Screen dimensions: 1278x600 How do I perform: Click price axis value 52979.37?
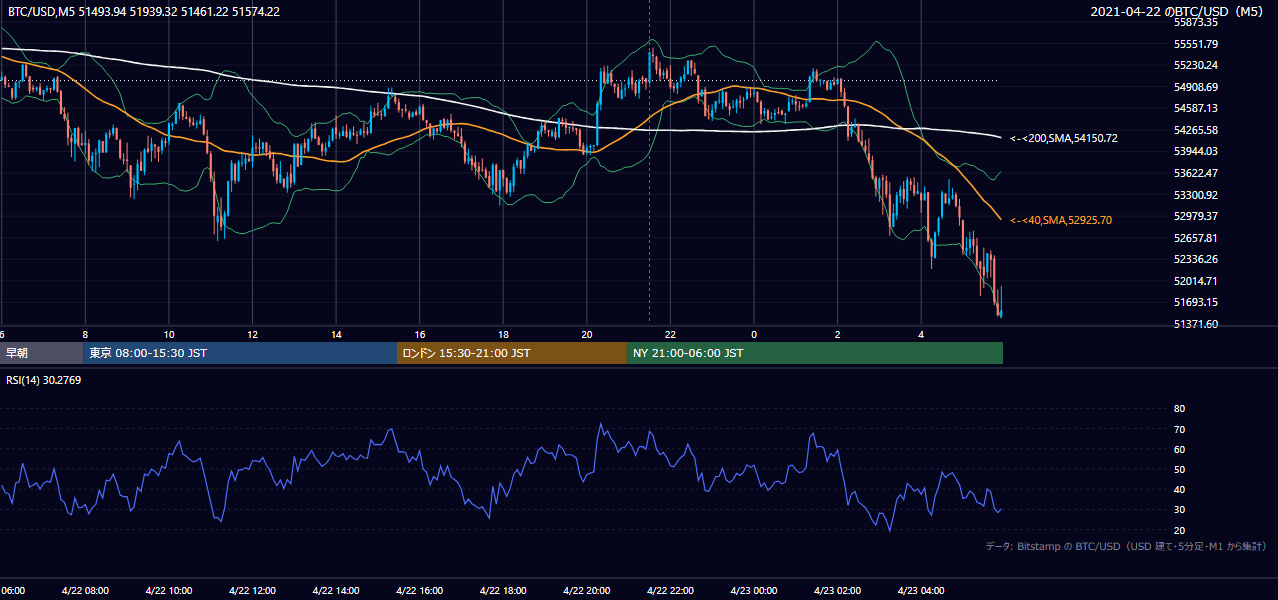[x=1195, y=216]
